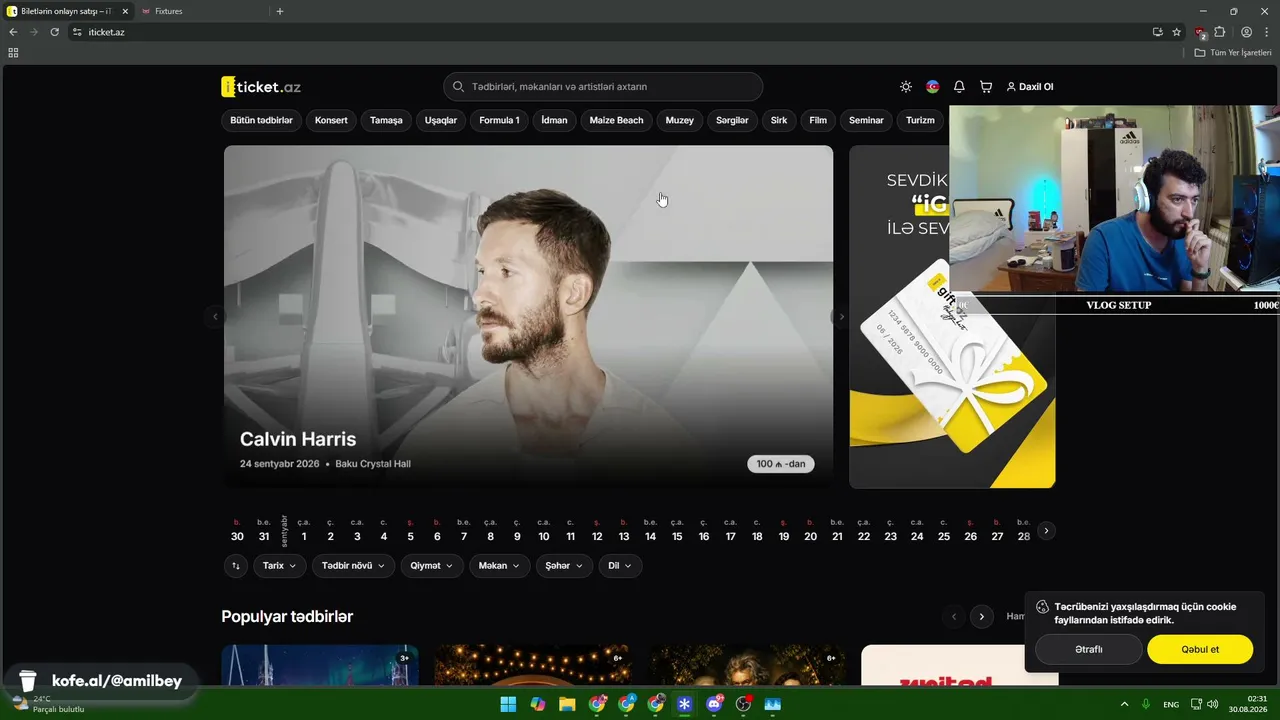
Task: Click the iticket.az address bar
Action: 610,32
